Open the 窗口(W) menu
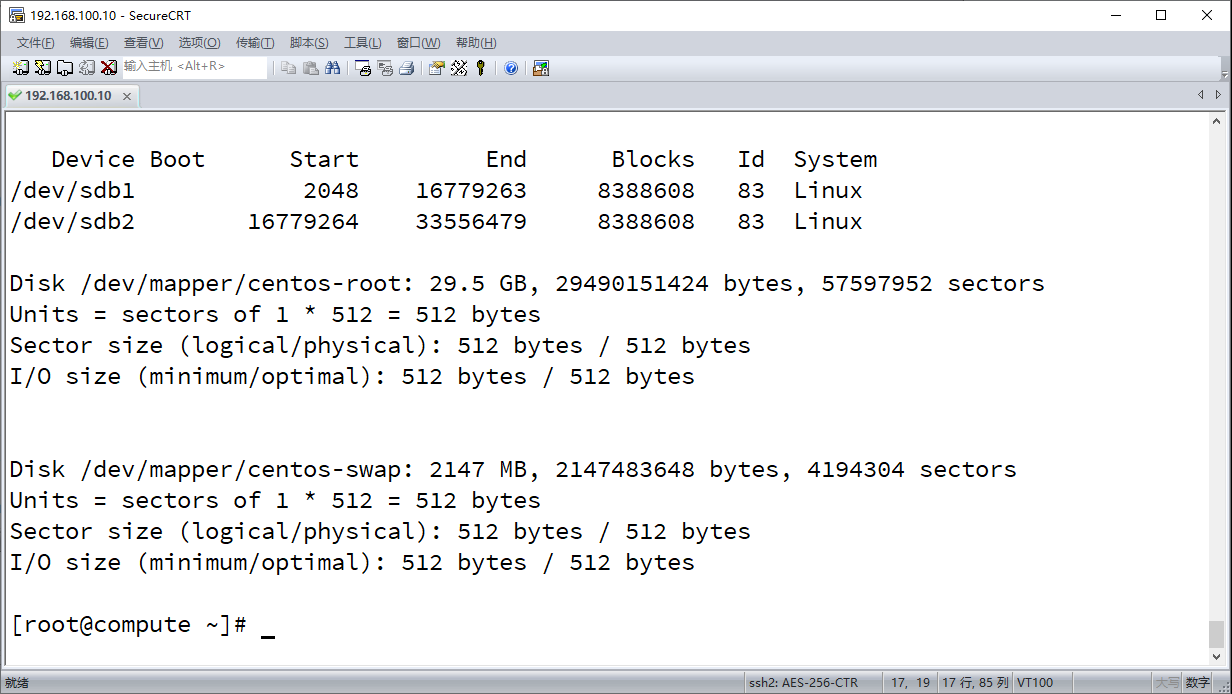Image resolution: width=1232 pixels, height=694 pixels. (418, 43)
